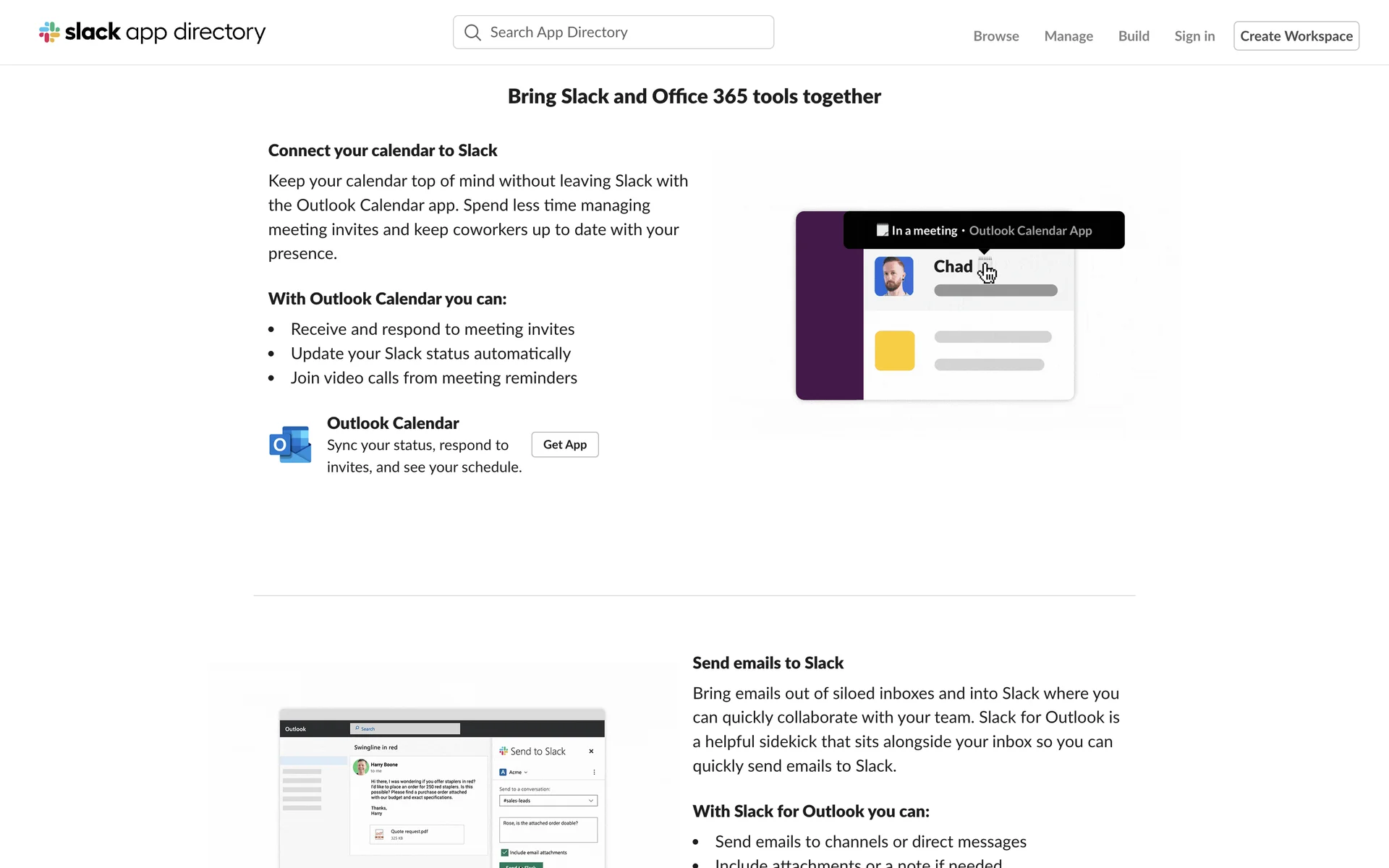
Task: Click the Quote request.pdf attachment icon
Action: pos(379,834)
